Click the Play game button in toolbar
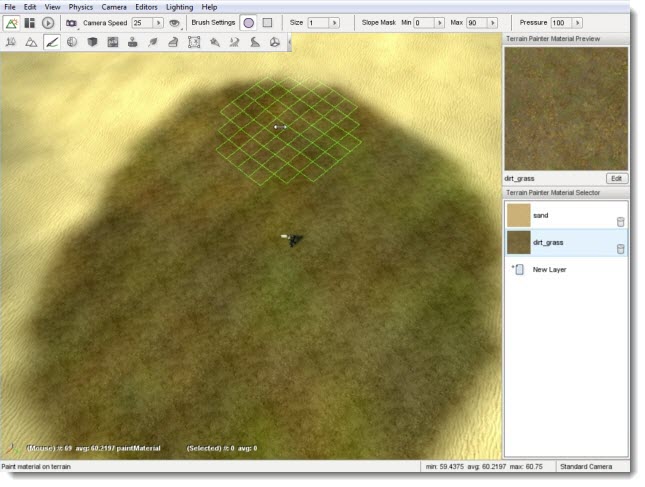 [x=48, y=22]
